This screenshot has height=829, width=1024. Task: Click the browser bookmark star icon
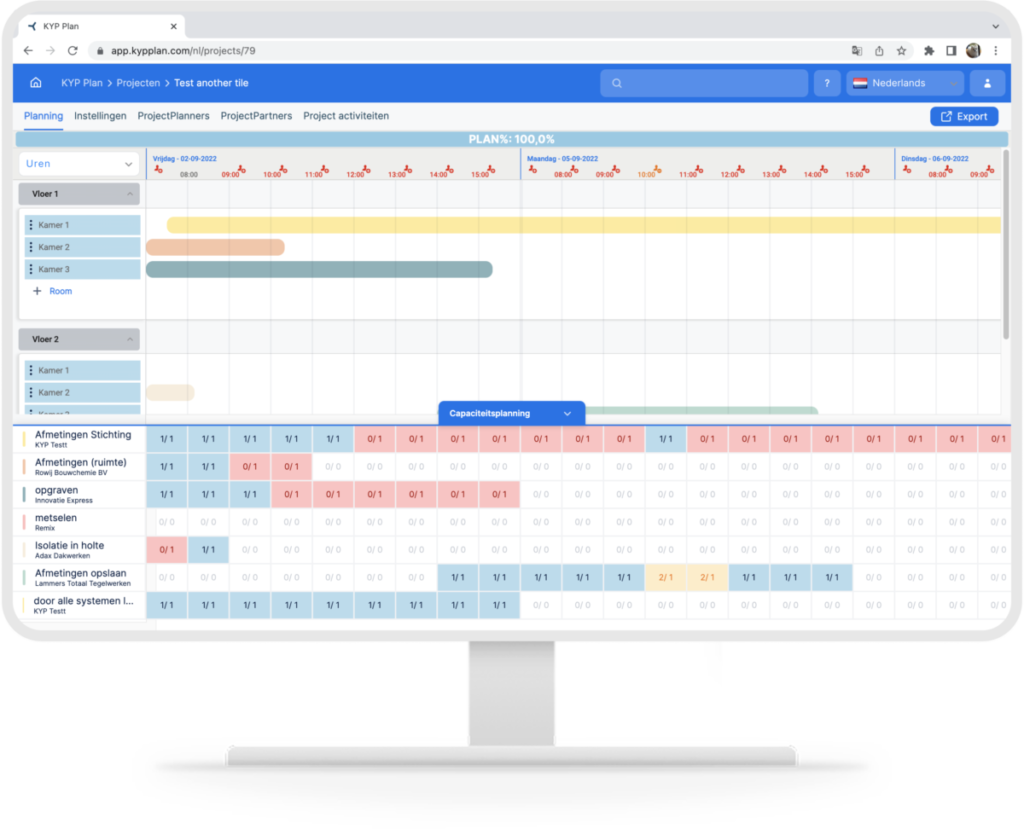point(903,49)
